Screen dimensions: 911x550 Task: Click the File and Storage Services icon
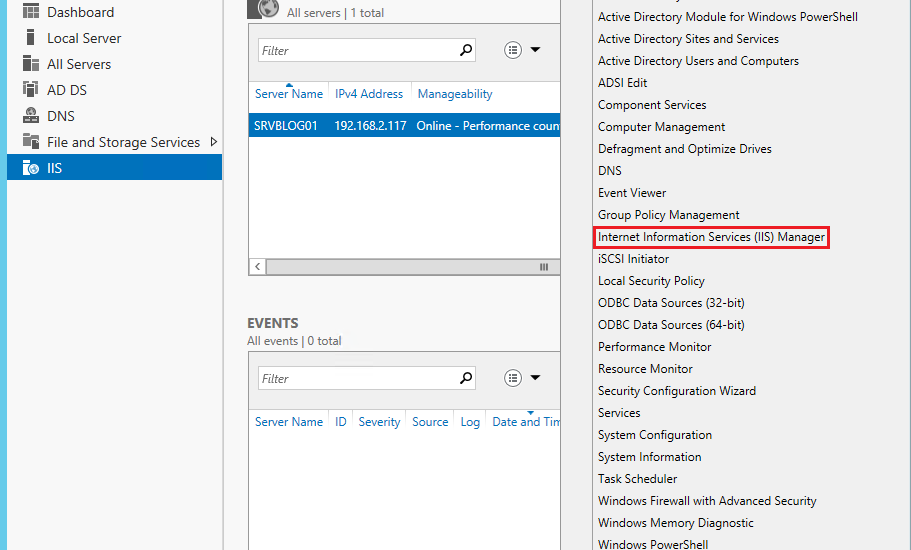point(31,141)
